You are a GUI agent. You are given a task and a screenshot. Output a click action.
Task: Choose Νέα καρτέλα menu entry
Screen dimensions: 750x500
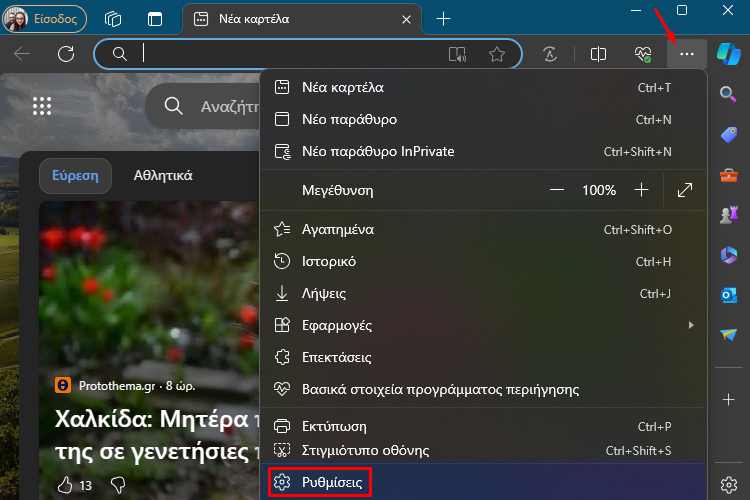483,88
